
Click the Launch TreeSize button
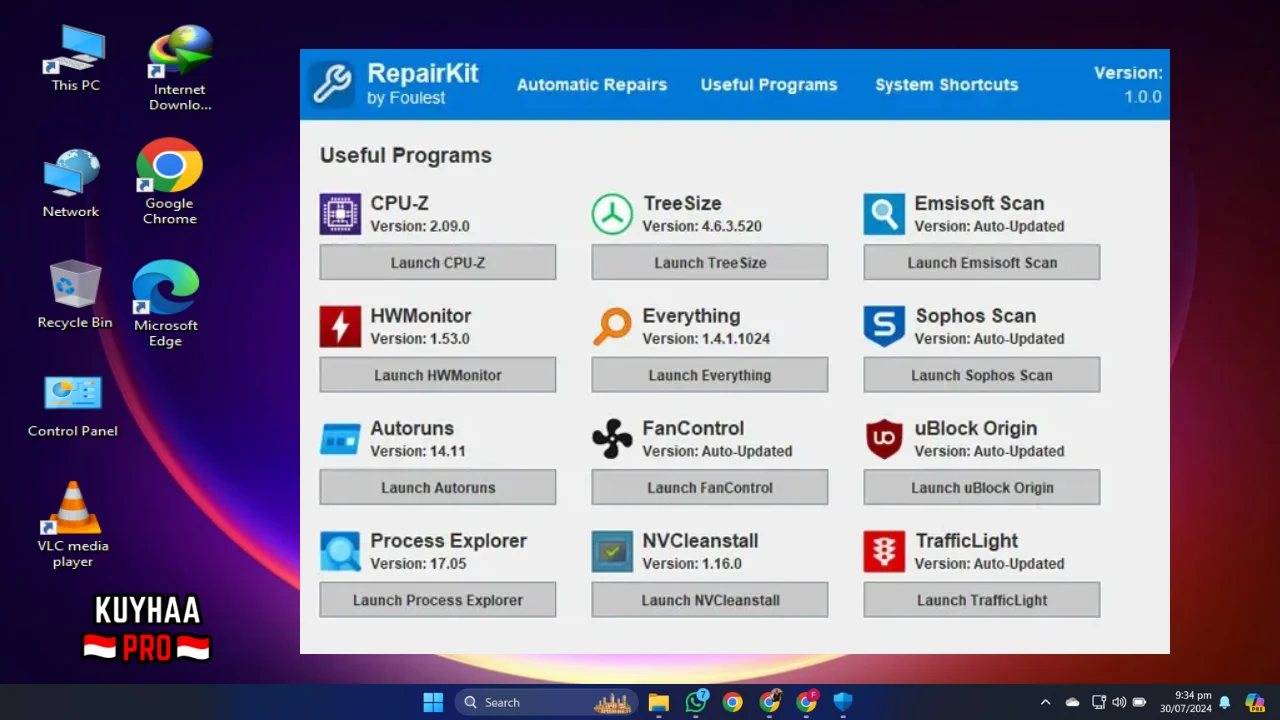(x=710, y=263)
